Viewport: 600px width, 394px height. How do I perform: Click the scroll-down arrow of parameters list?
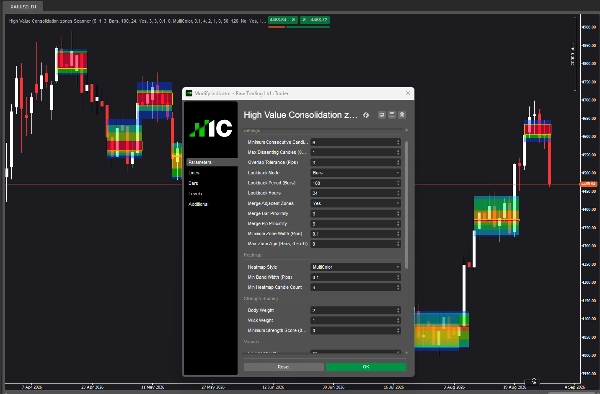point(406,353)
